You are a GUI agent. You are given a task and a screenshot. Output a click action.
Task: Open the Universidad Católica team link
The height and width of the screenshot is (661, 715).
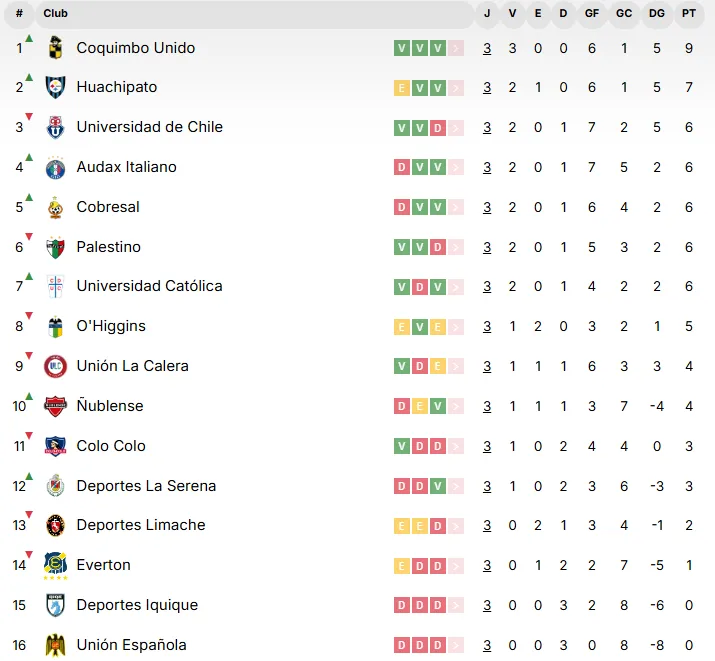(149, 286)
